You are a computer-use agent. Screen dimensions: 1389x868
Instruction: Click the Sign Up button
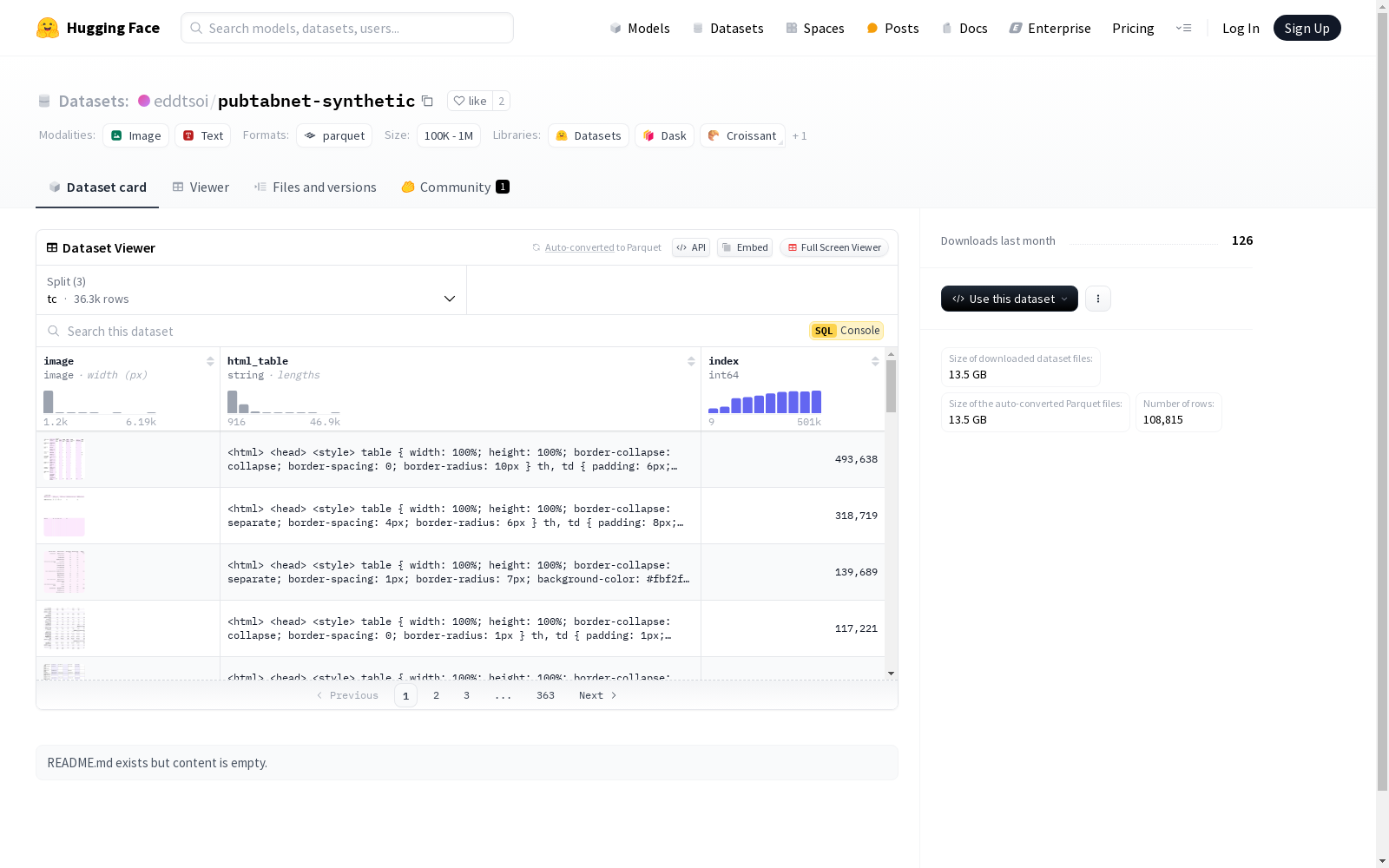pyautogui.click(x=1307, y=28)
